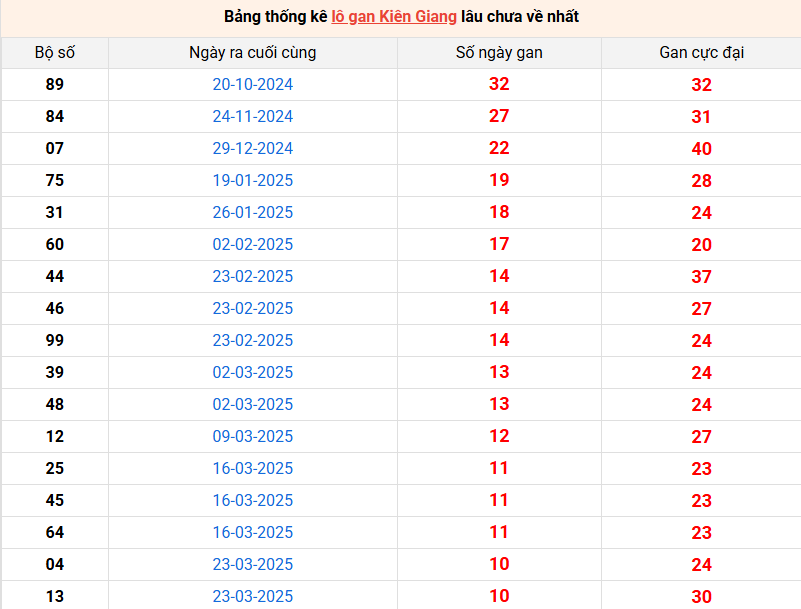Click the date 19-01-2025
801x609 pixels.
click(x=253, y=180)
